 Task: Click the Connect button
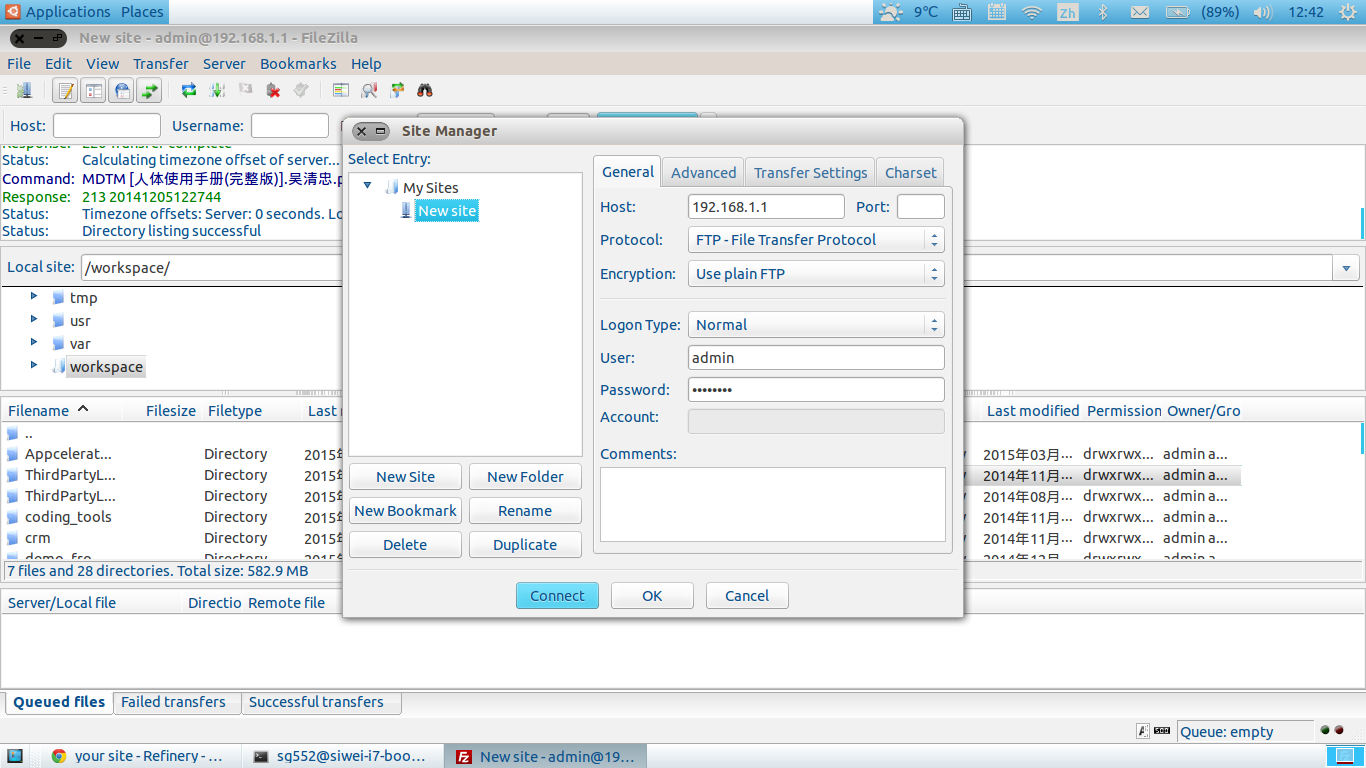point(557,596)
